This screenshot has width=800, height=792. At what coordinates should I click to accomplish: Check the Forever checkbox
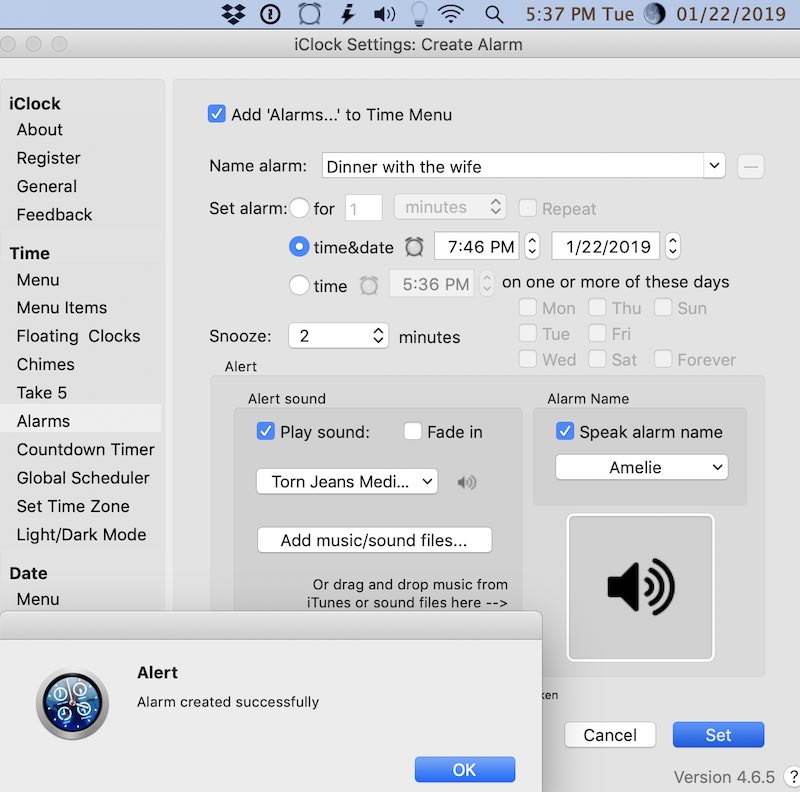[662, 359]
